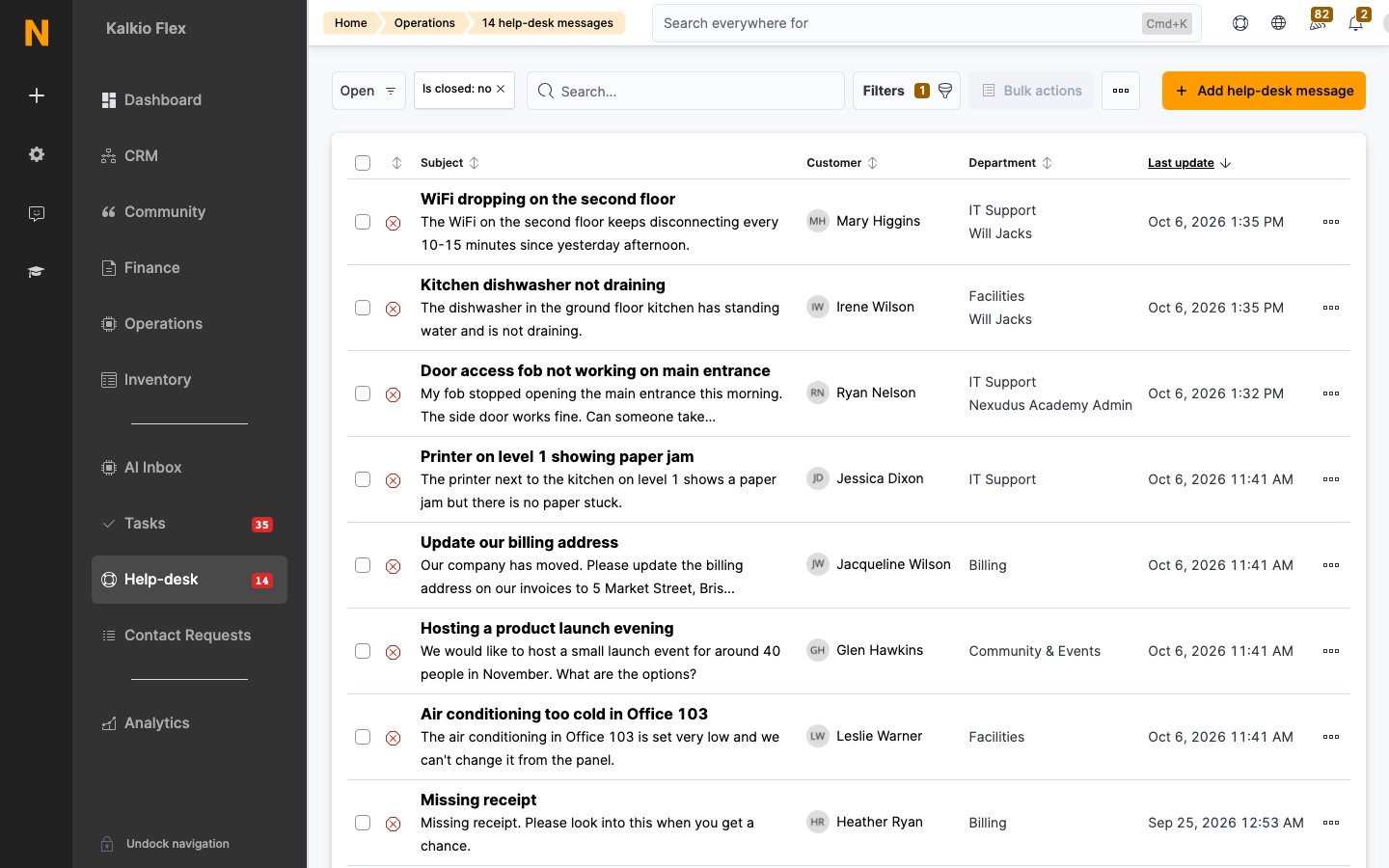
Task: Open the more options button beside Bulk actions
Action: tap(1121, 91)
